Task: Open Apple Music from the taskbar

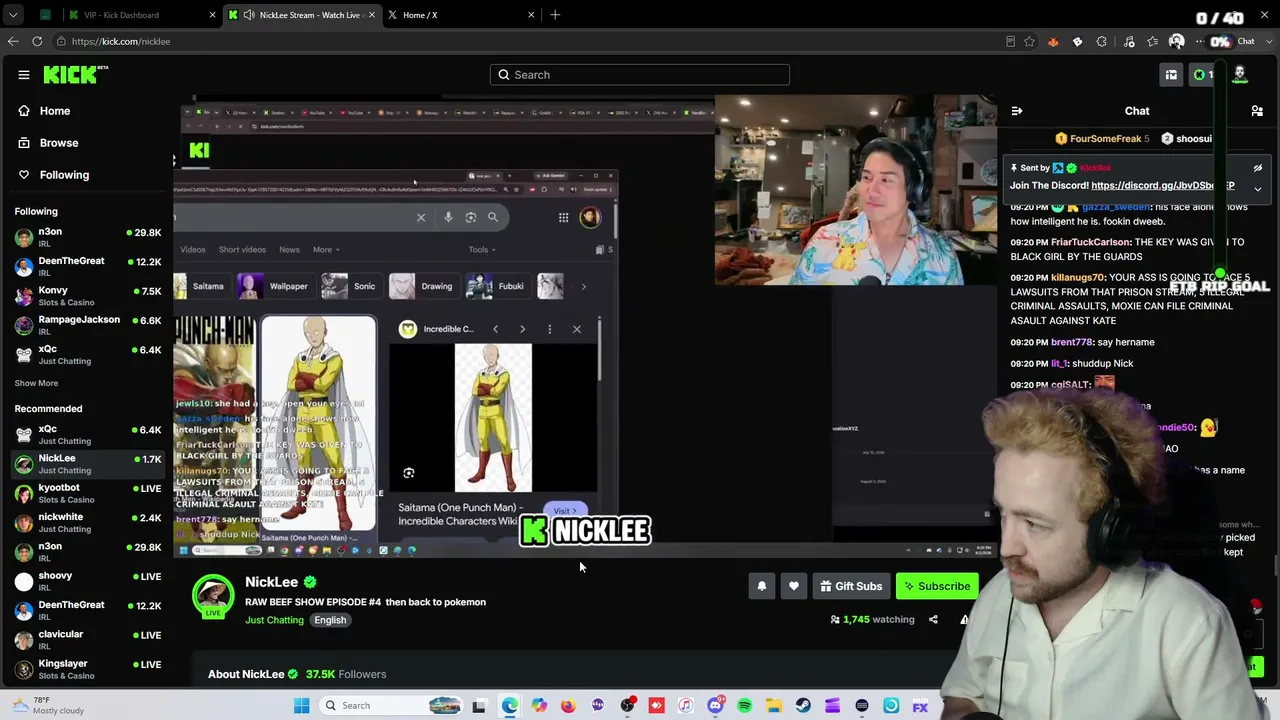Action: 685,706
